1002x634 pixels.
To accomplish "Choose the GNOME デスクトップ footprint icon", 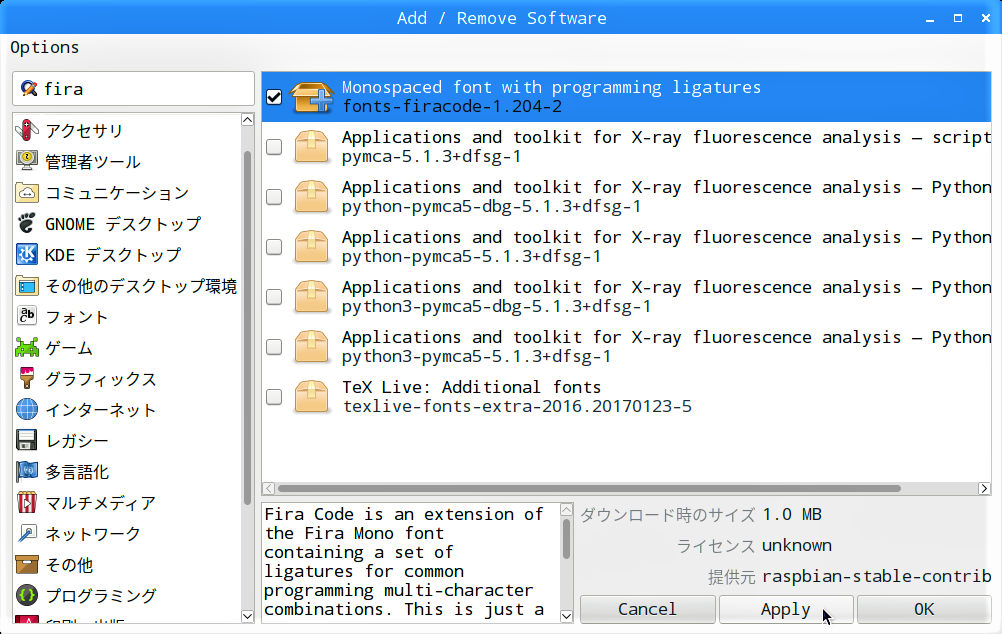I will tap(27, 223).
